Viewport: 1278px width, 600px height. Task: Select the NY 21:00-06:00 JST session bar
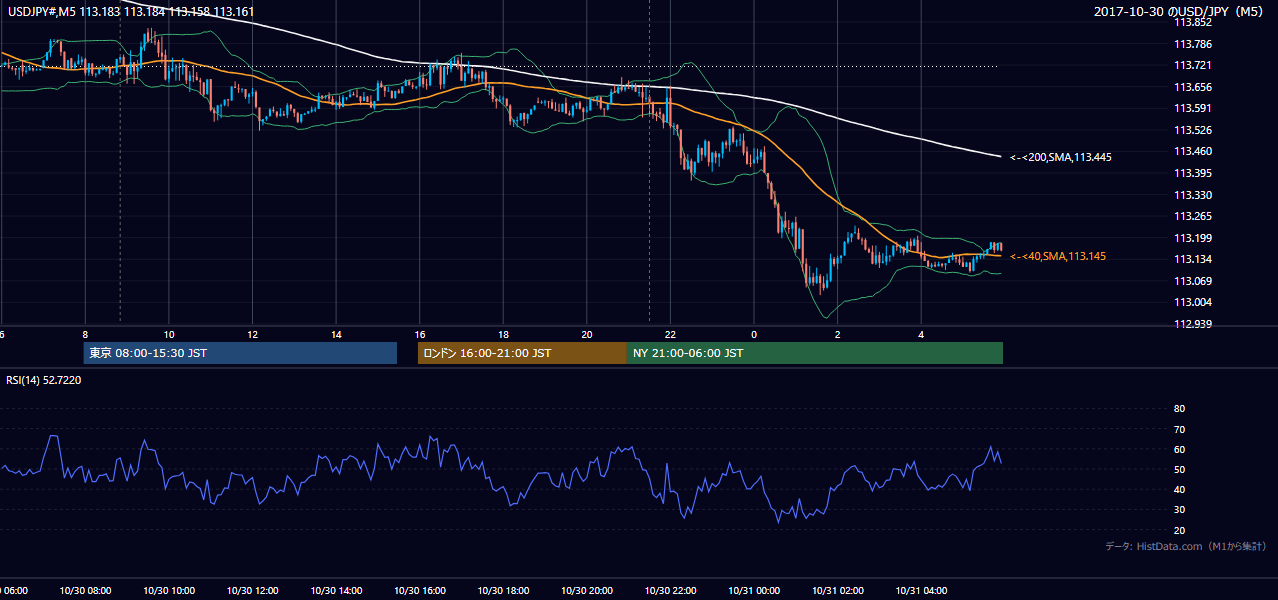pyautogui.click(x=815, y=353)
